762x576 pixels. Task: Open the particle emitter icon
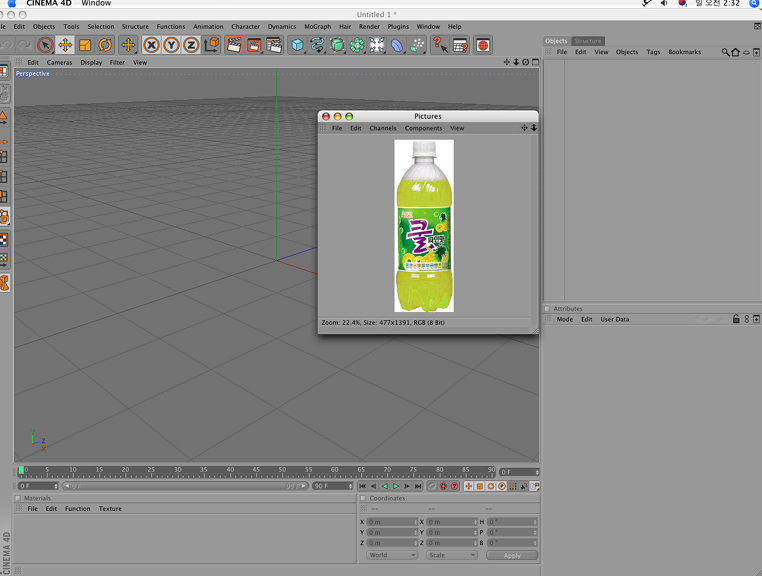(x=417, y=45)
